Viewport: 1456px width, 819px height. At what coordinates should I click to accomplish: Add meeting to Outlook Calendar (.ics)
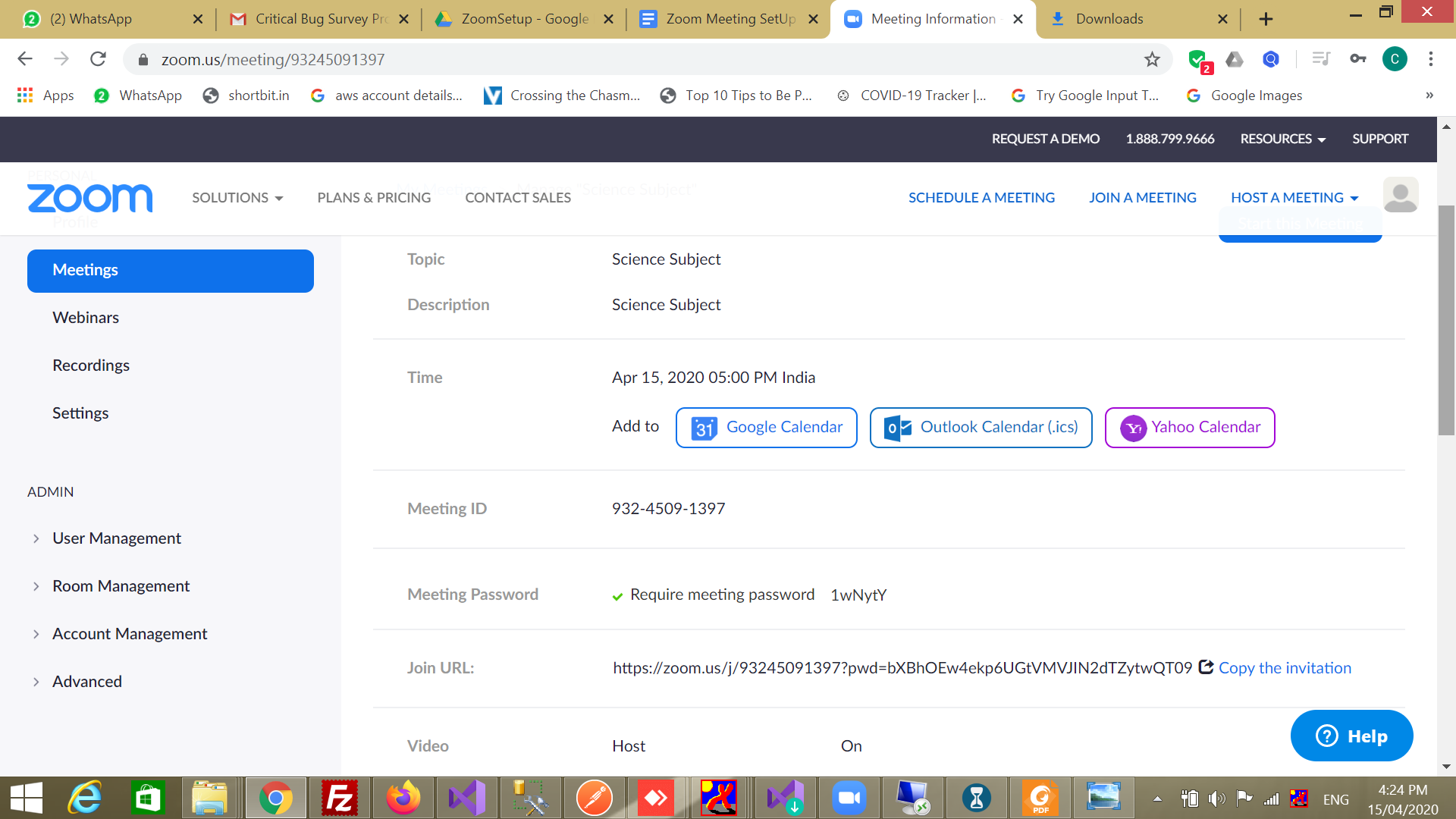(981, 428)
